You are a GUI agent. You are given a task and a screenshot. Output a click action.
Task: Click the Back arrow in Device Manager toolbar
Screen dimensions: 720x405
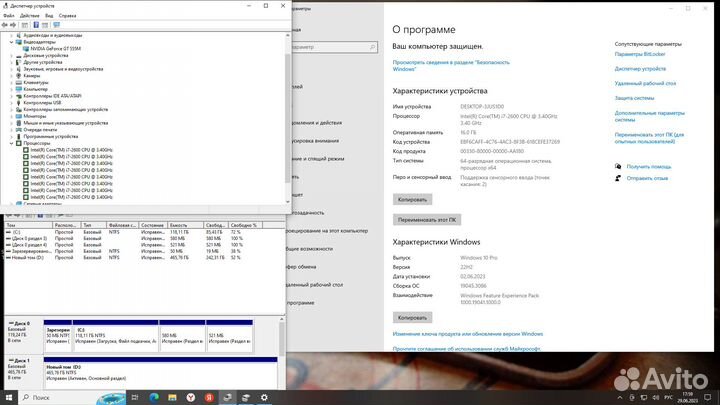pyautogui.click(x=5, y=25)
